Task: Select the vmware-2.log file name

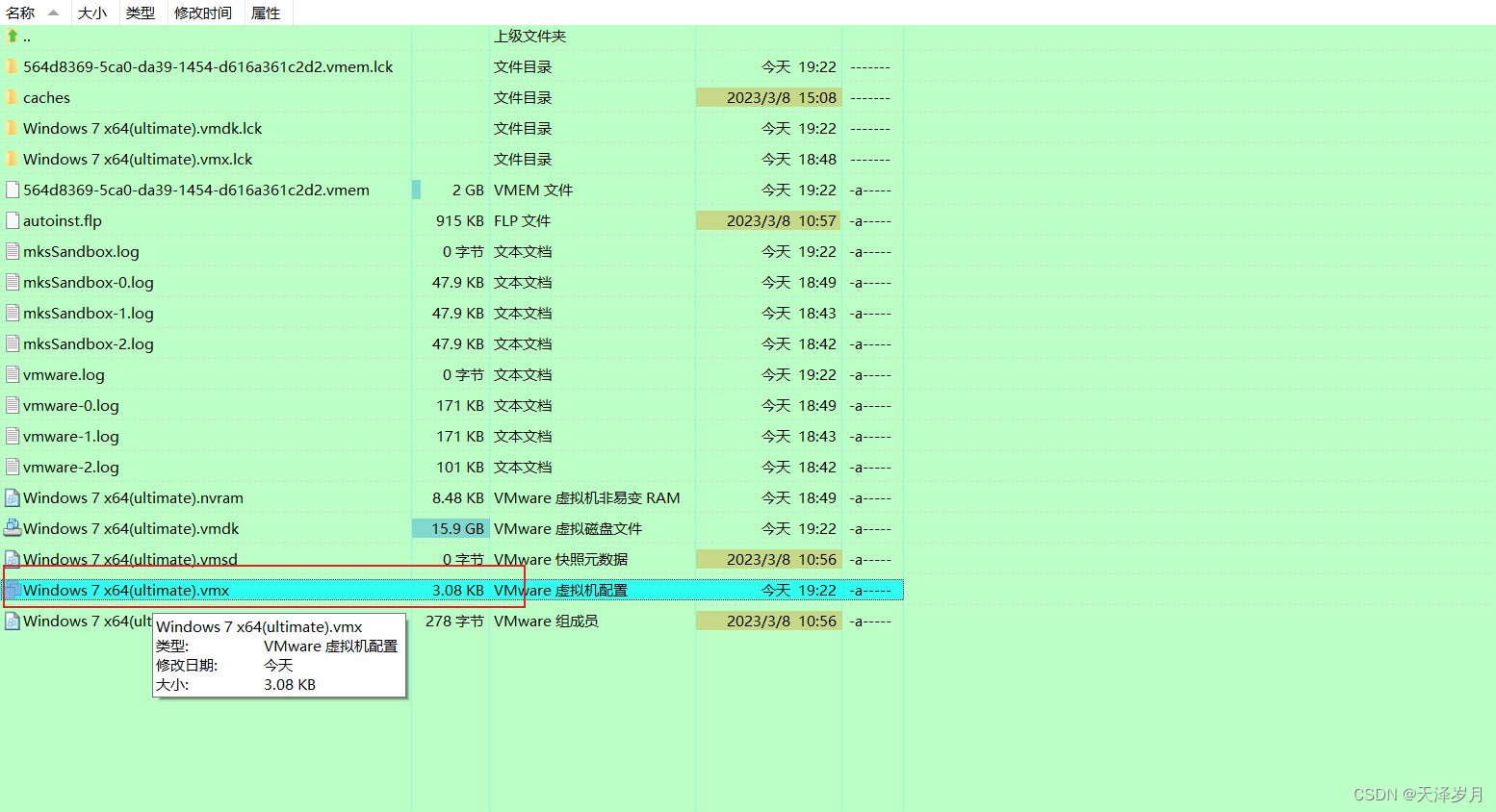Action: point(71,467)
